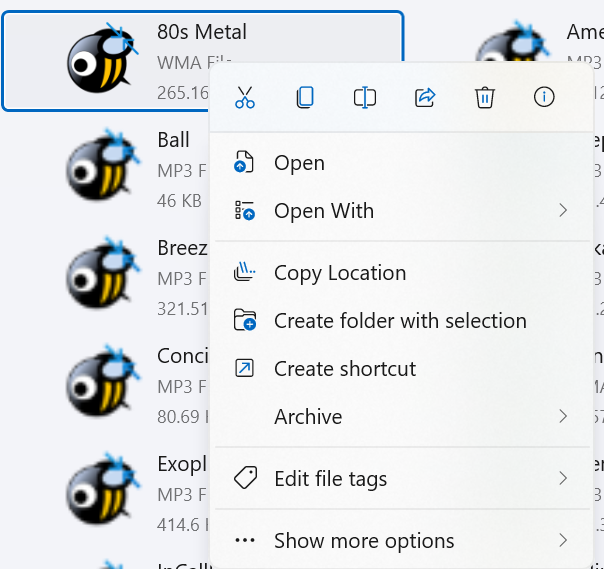Click the folder-plus icon beside Create folder

(x=245, y=320)
